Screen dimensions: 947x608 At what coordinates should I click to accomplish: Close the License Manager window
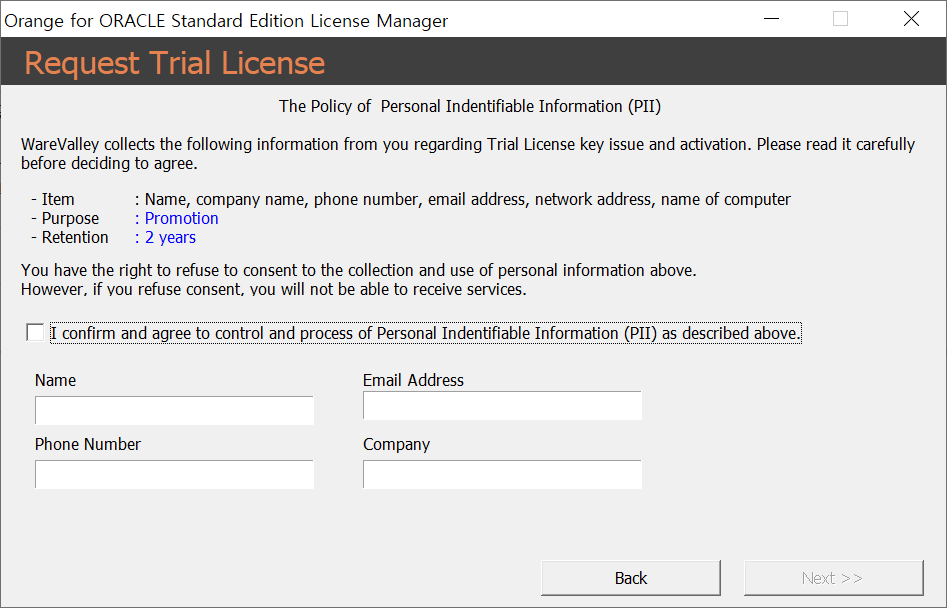[911, 20]
